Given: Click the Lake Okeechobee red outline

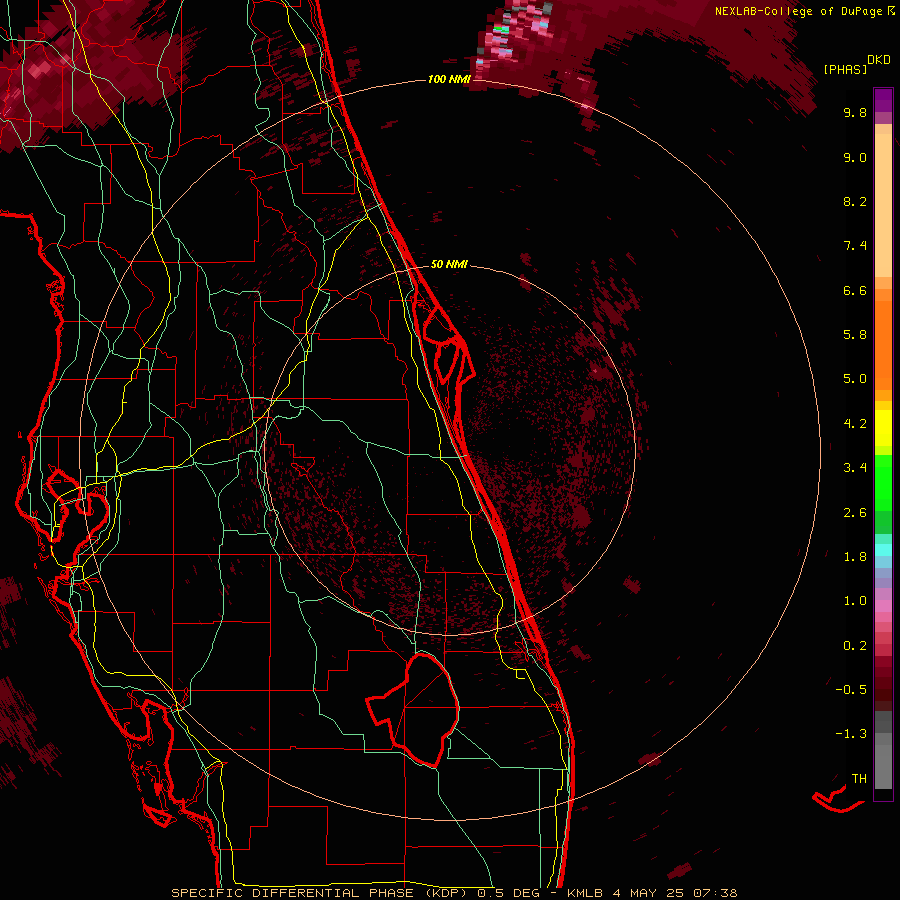Looking at the screenshot, I should click(x=413, y=709).
